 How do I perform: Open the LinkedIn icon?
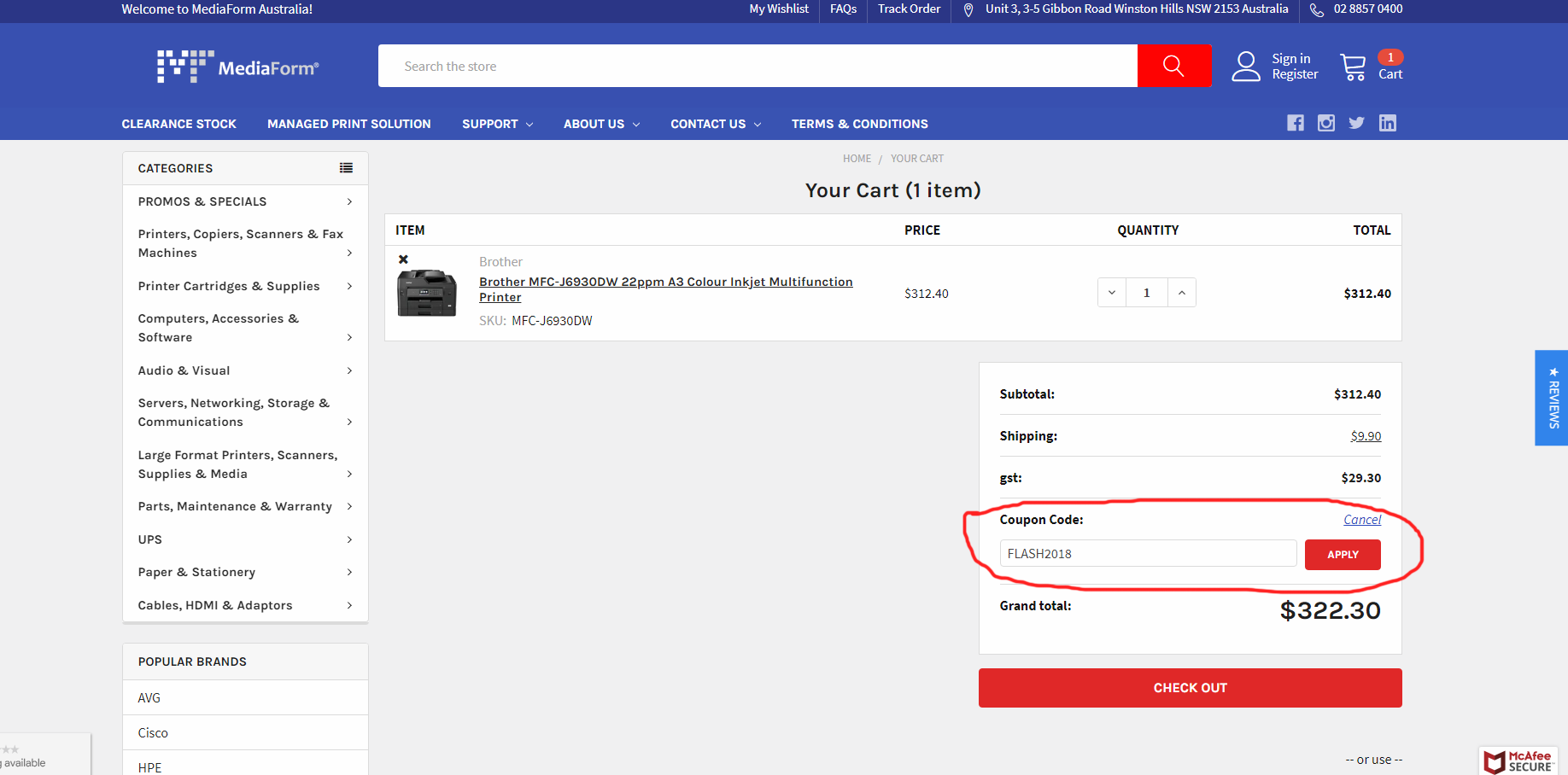1388,123
